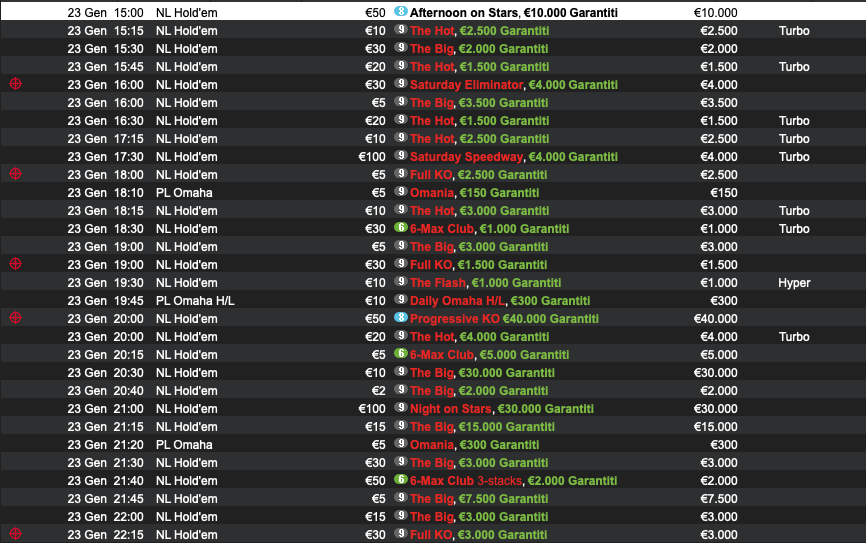This screenshot has width=866, height=543.
Task: Click the green 6 icon of 6-Max Club €1.000
Action: coord(400,227)
